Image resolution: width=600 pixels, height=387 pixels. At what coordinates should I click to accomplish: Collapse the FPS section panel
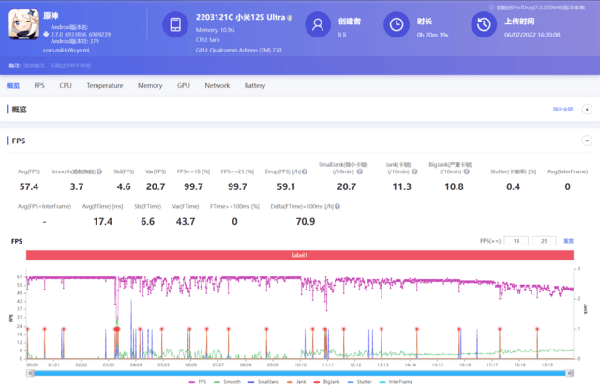(587, 140)
